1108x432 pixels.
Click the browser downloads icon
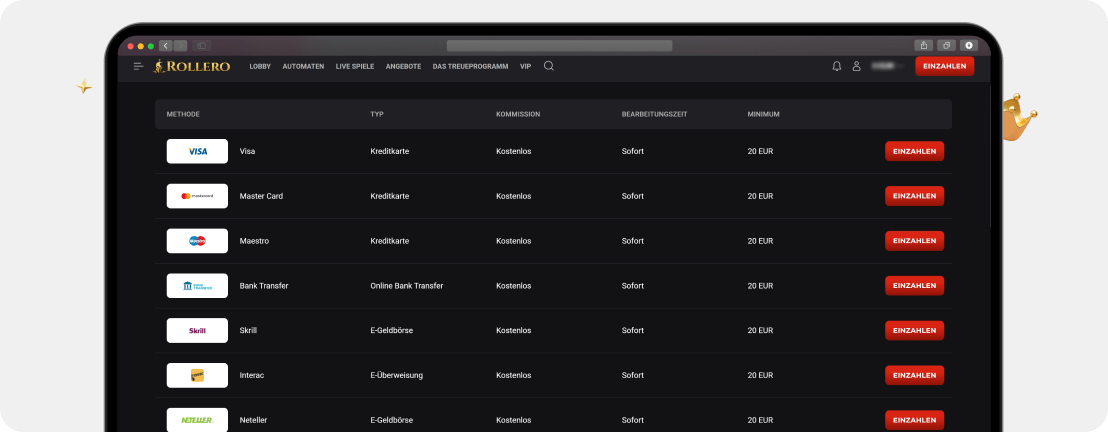[x=968, y=45]
